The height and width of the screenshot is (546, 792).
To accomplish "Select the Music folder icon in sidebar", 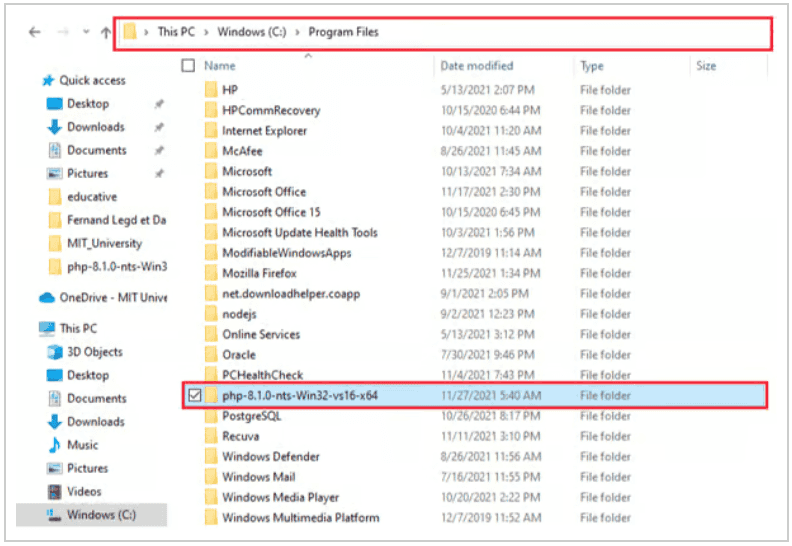I will tap(55, 445).
